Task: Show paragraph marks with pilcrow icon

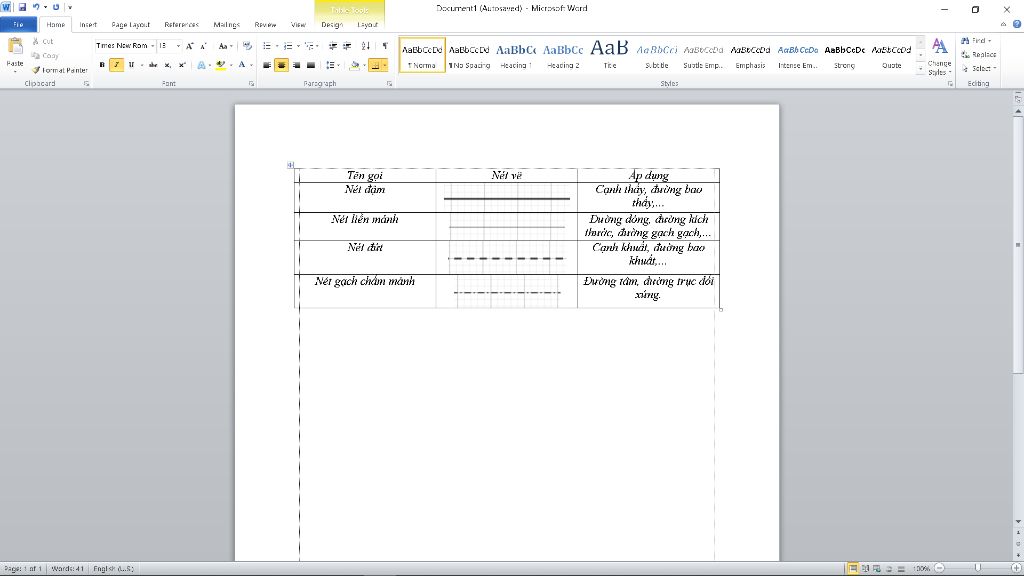Action: click(x=385, y=46)
